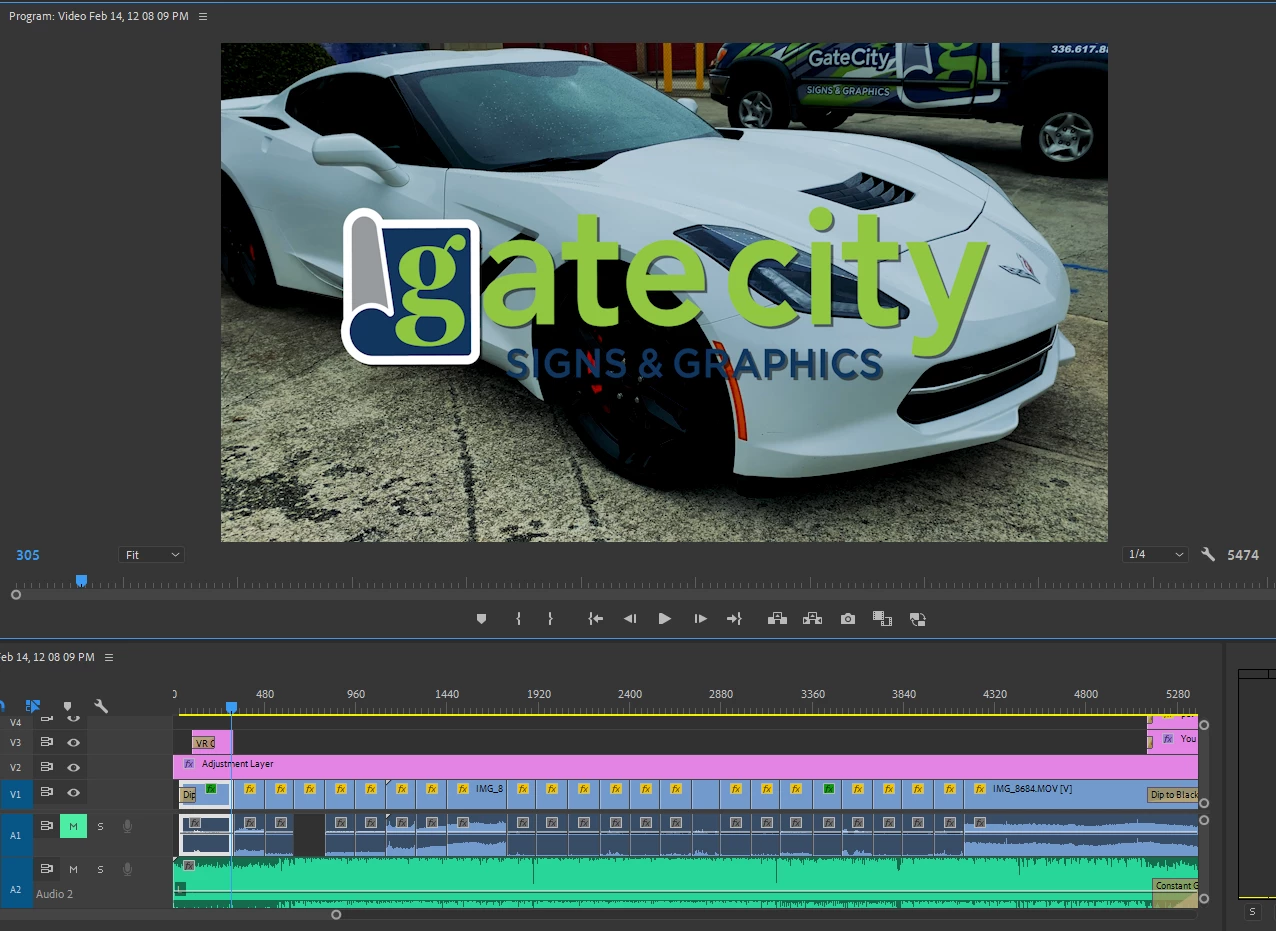Open the timeline panel hamburger menu

(109, 657)
